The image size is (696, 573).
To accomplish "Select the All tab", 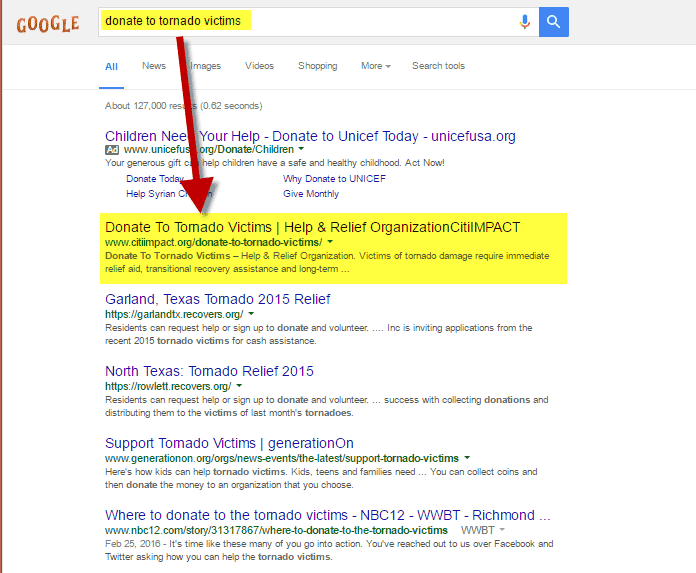I will [111, 67].
